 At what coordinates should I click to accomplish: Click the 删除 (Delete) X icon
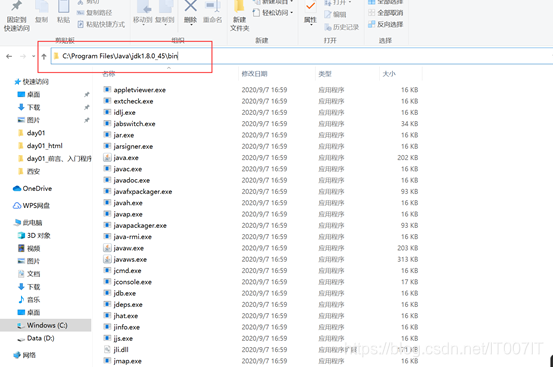190,6
